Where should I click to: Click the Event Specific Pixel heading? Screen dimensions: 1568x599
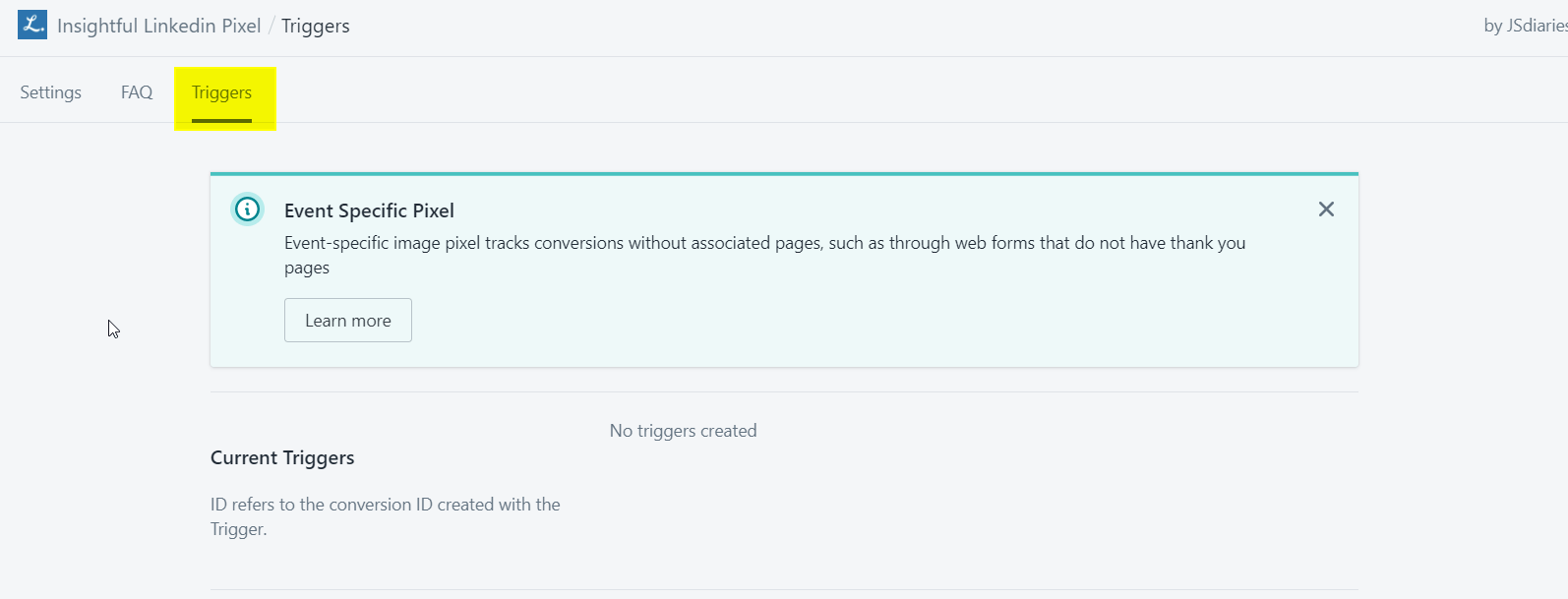[369, 210]
